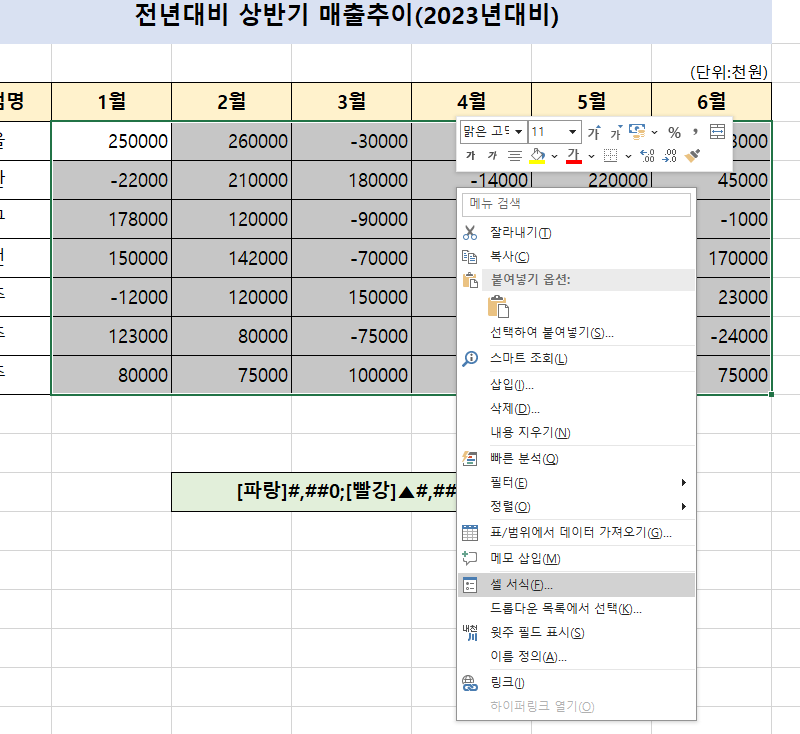This screenshot has width=800, height=734.
Task: Select 링크(I) menu entry
Action: [x=577, y=682]
